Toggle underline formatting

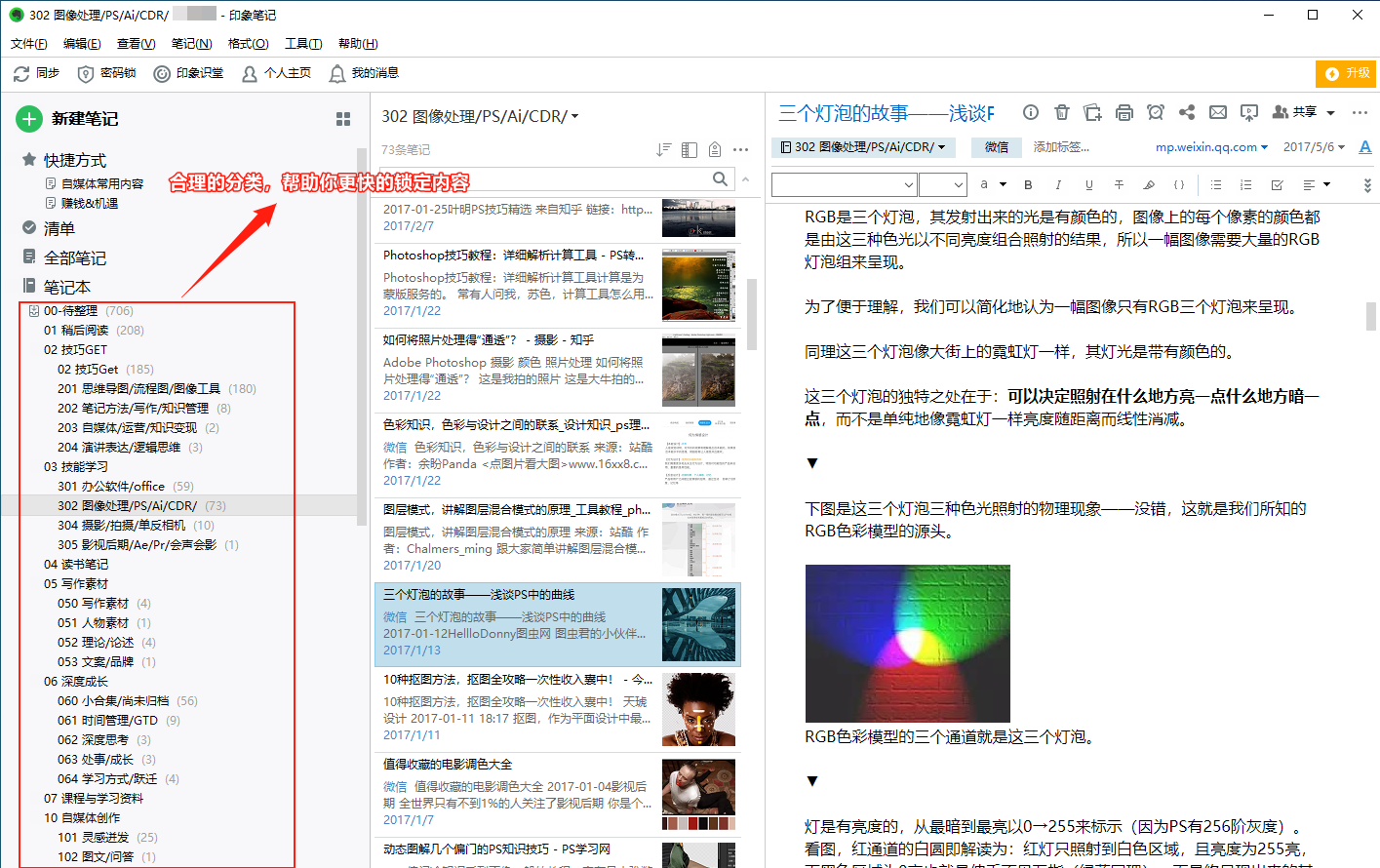pyautogui.click(x=1089, y=184)
